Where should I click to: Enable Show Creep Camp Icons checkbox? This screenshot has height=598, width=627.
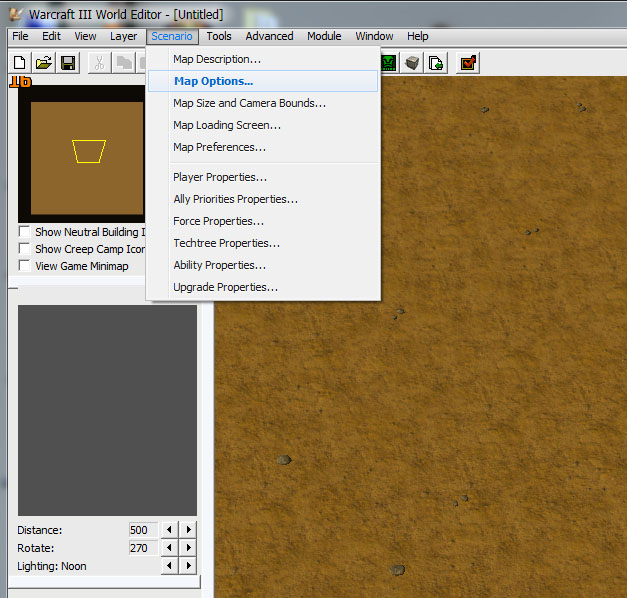pos(24,249)
